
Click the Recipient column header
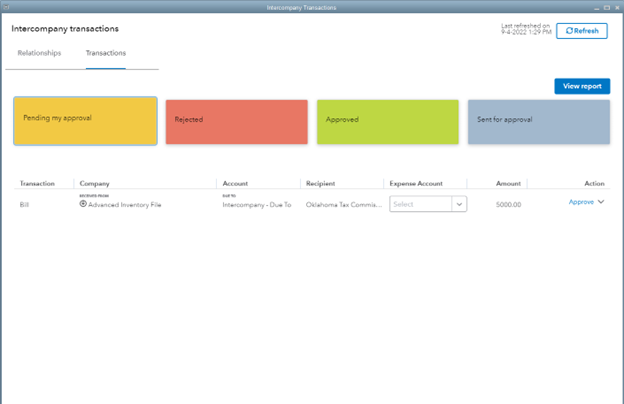coord(320,183)
